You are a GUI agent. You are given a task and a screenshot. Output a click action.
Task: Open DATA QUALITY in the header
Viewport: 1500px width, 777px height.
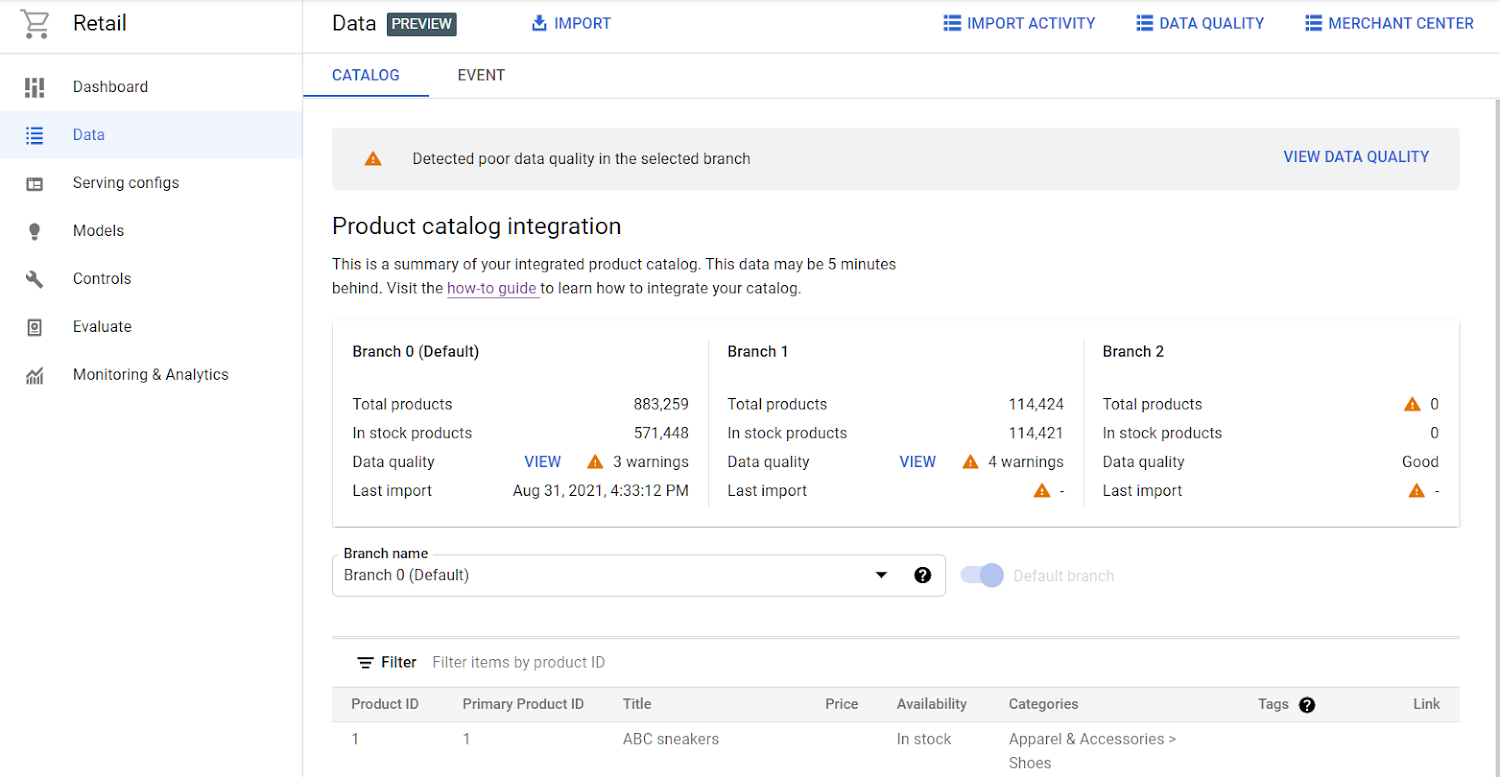click(1200, 23)
